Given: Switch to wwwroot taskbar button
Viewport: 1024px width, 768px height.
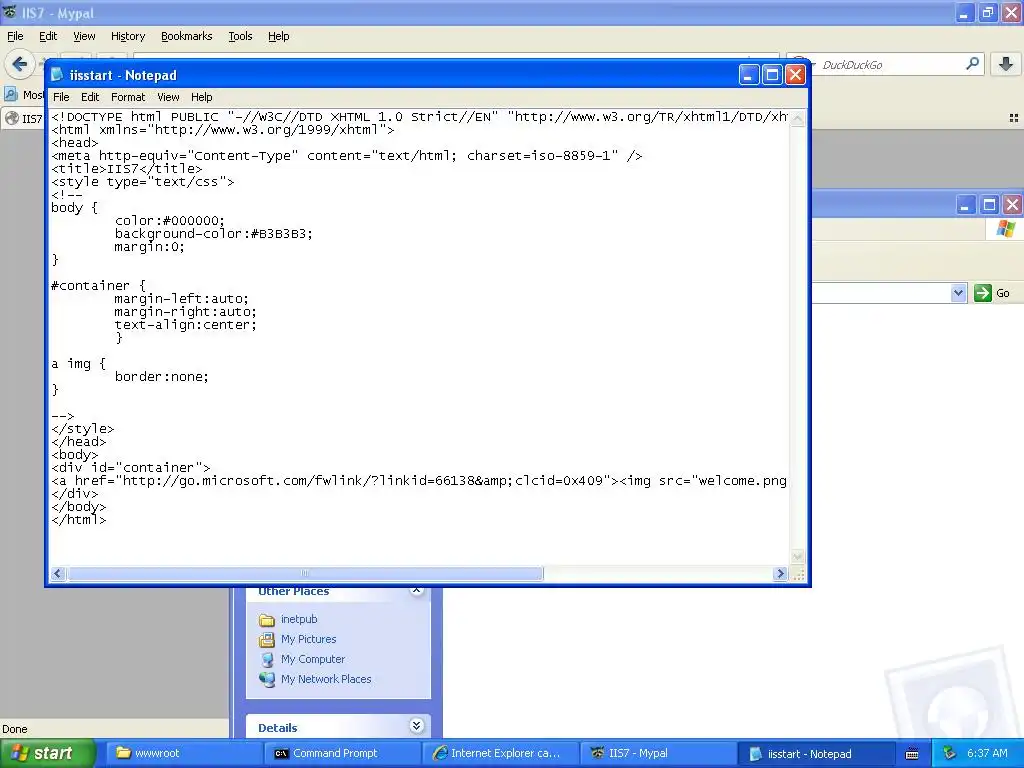Looking at the screenshot, I should [183, 753].
